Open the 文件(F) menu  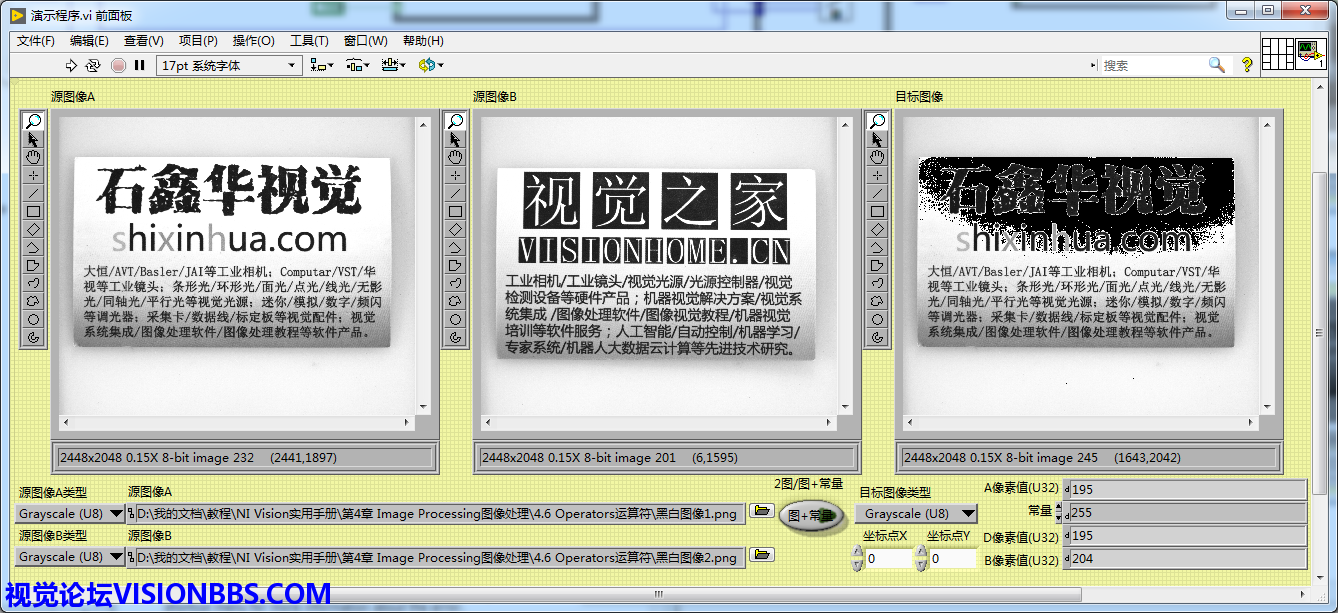tap(36, 41)
